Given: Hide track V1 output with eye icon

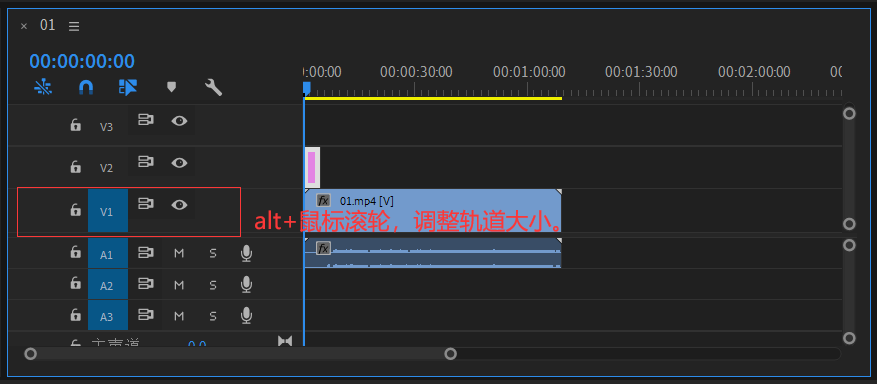Looking at the screenshot, I should coord(179,205).
